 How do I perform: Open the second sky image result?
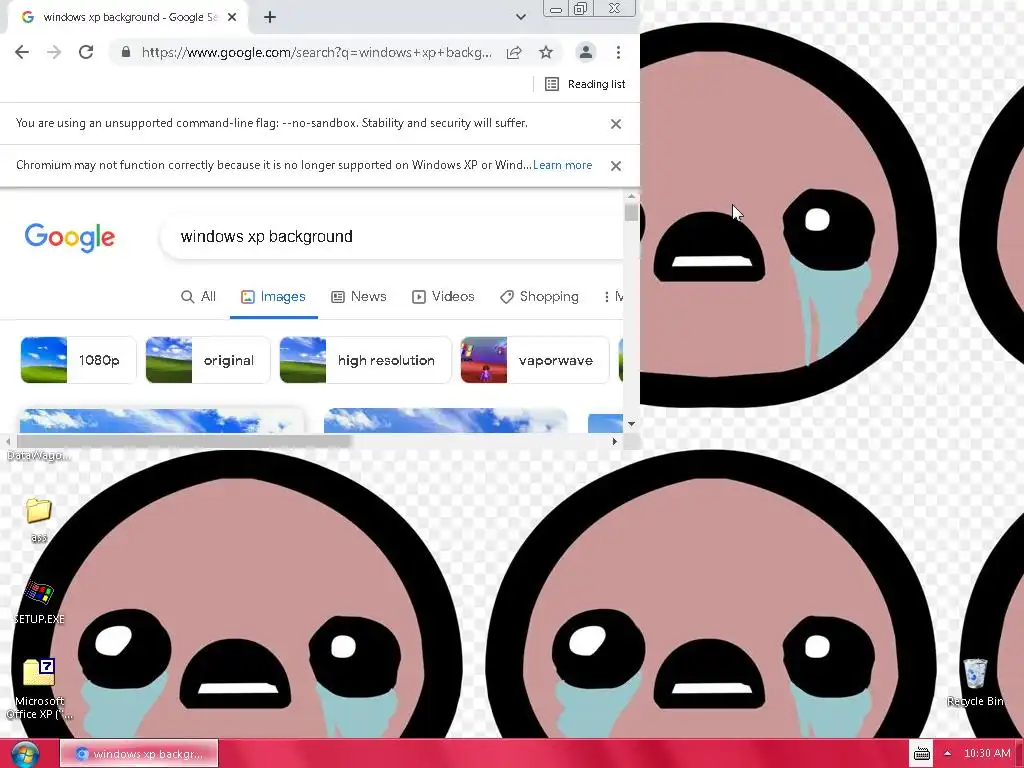[445, 421]
